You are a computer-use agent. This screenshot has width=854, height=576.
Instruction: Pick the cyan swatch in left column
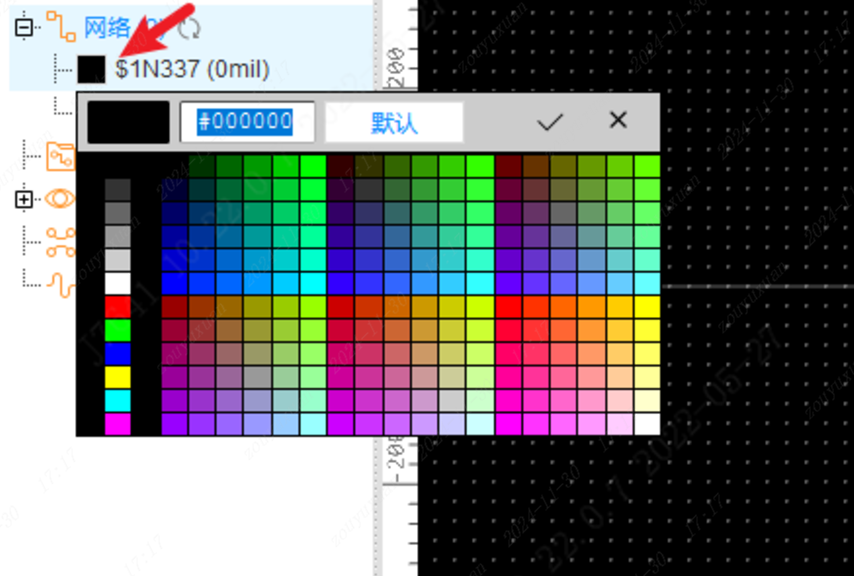(x=118, y=401)
